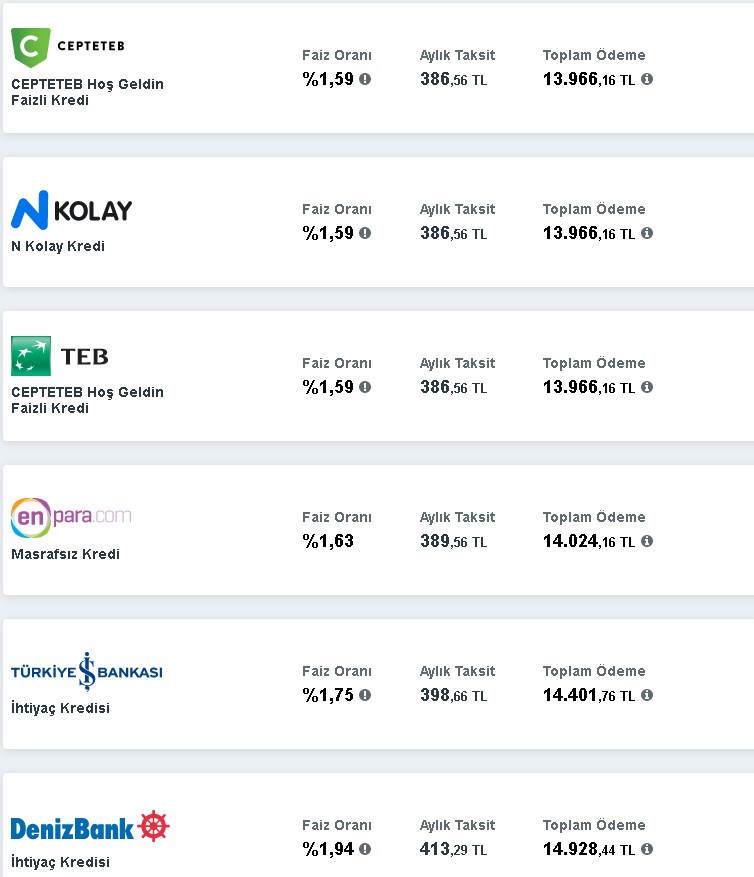Click info icon beside DenizBank %1,94 rate

[365, 849]
